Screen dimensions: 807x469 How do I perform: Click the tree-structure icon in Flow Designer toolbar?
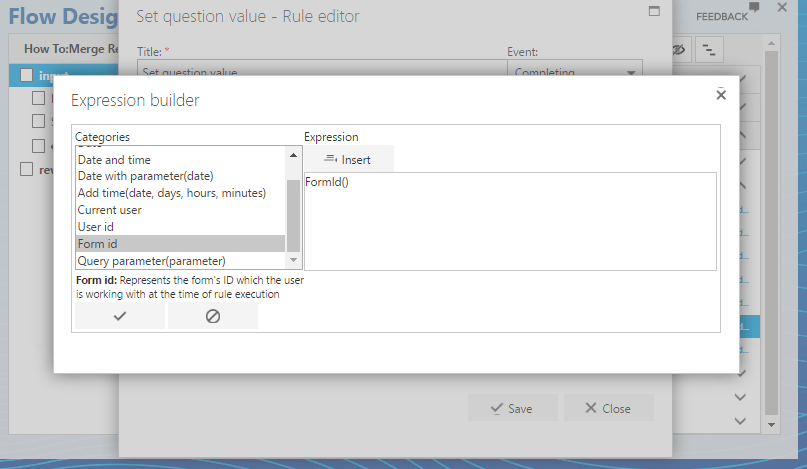(x=709, y=49)
